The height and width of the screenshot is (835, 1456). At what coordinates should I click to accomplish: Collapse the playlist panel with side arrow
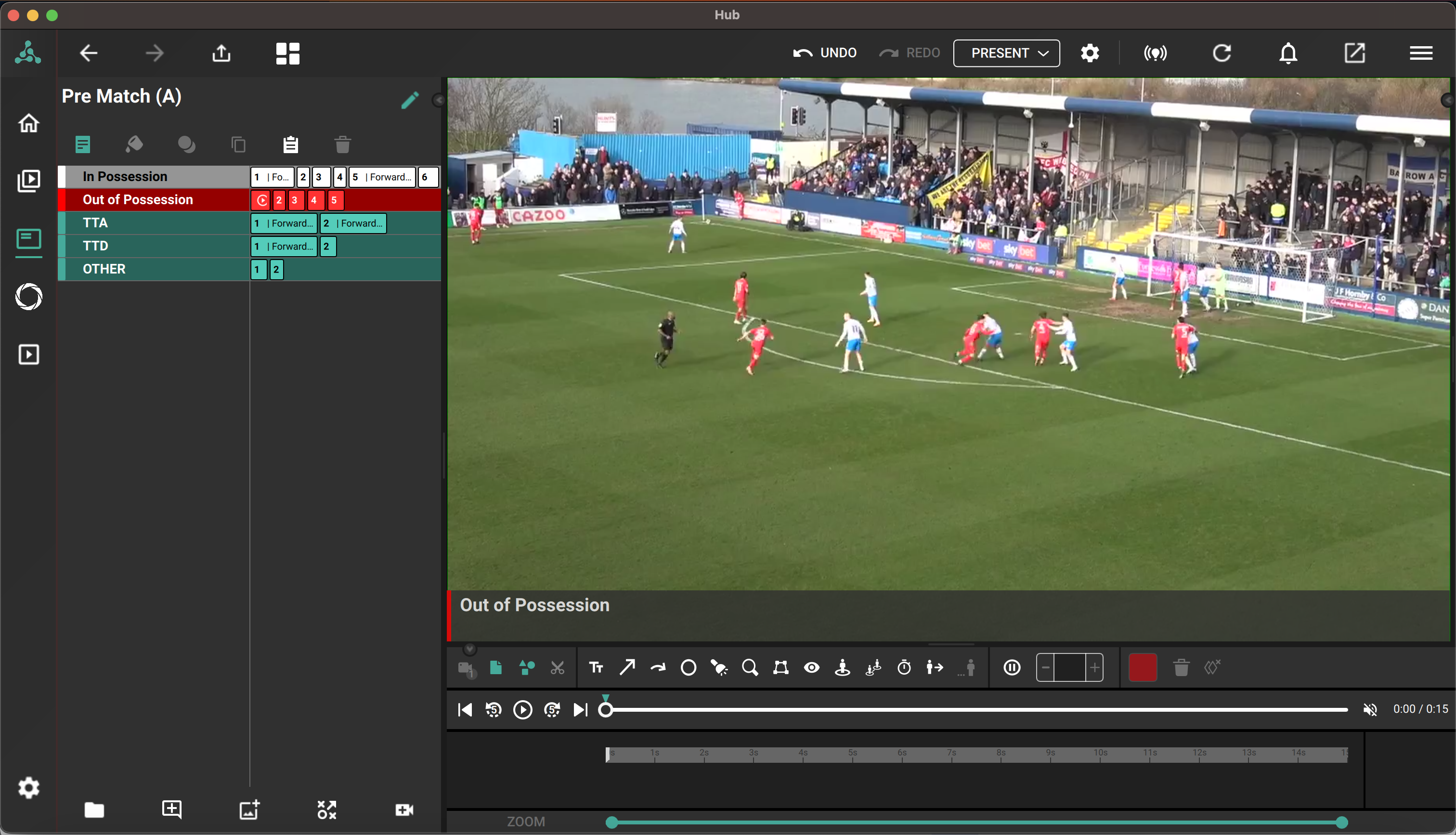click(439, 100)
